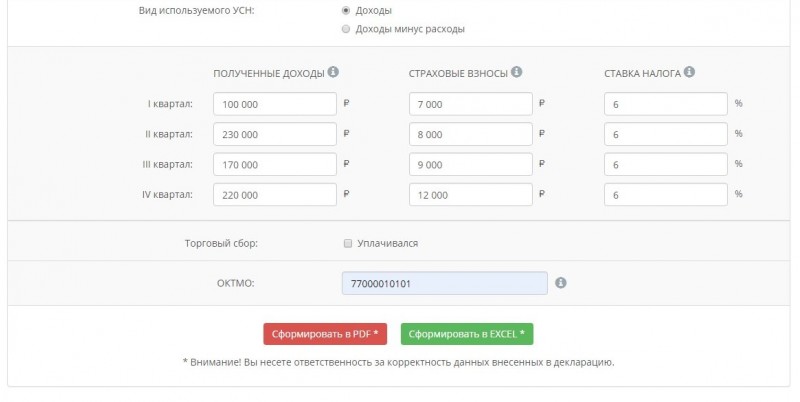Image resolution: width=800 pixels, height=402 pixels.
Task: Select the Доходы radio option
Action: (346, 10)
